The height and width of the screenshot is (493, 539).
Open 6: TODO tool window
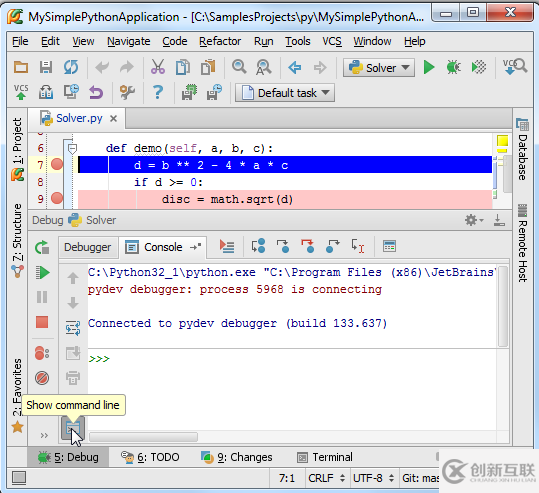[150, 457]
